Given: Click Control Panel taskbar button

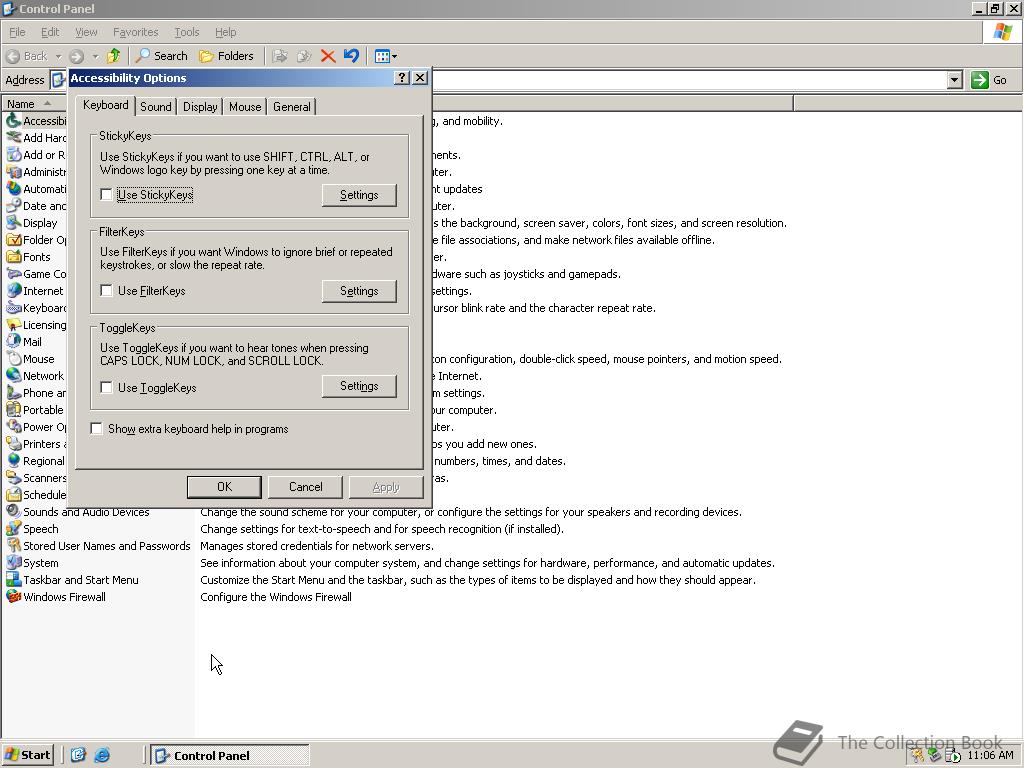Looking at the screenshot, I should coord(230,755).
